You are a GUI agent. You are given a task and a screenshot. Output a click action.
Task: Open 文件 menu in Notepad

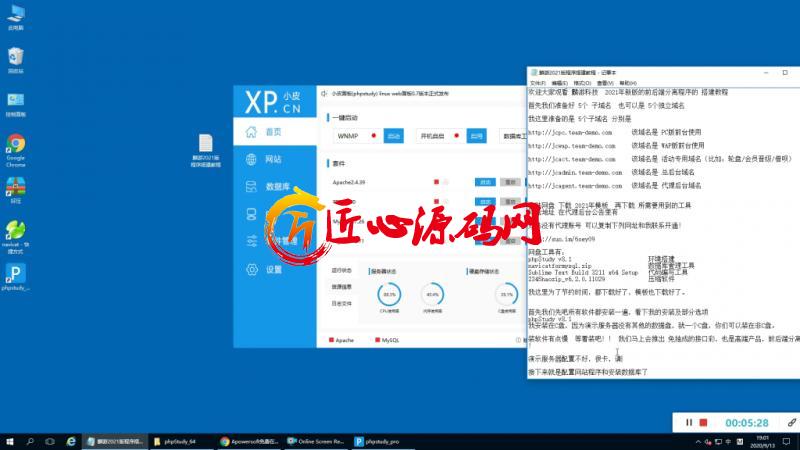coord(538,83)
